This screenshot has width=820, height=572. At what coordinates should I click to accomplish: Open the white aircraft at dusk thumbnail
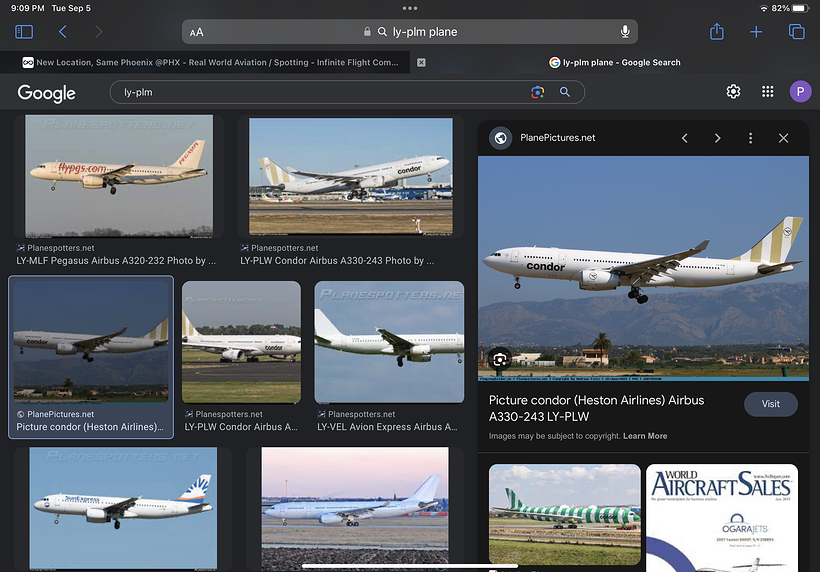[355, 508]
